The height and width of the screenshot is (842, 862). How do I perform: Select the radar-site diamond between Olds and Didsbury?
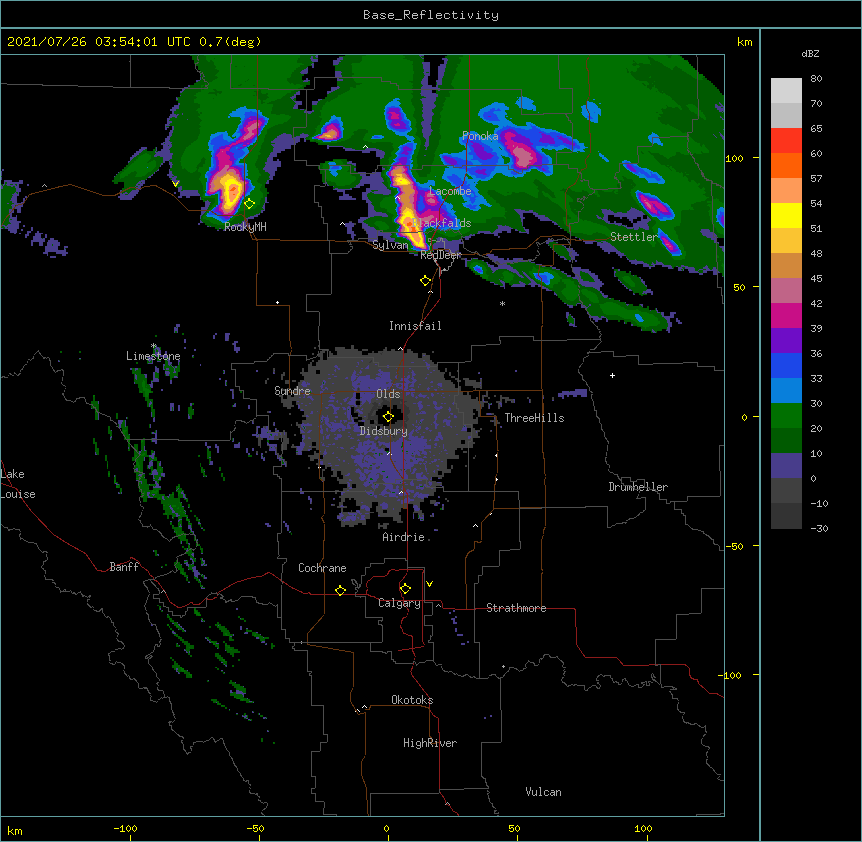388,417
